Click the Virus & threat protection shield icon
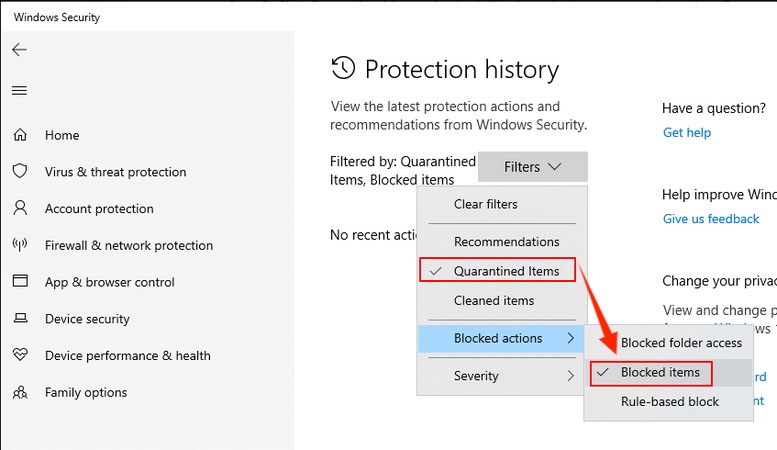The height and width of the screenshot is (450, 777). 20,172
